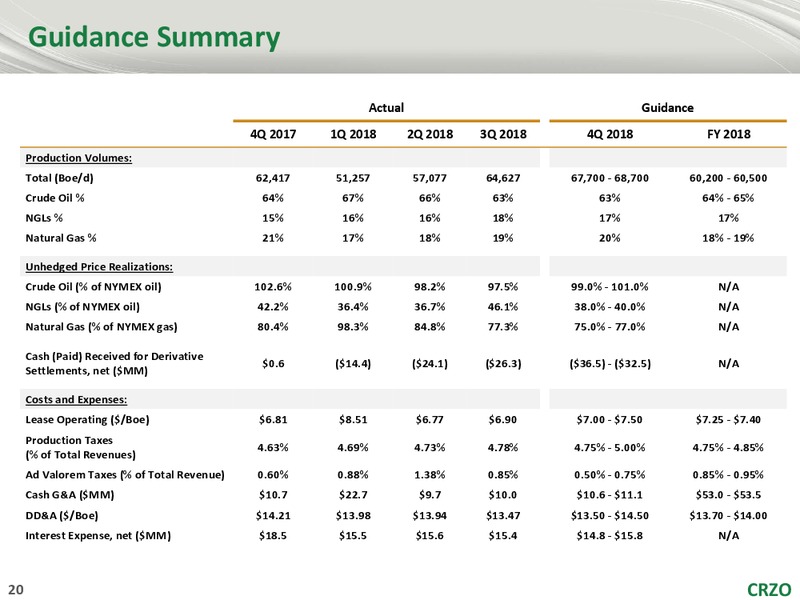Click the ($24.1) derivative settlement value
The height and width of the screenshot is (600, 800).
[430, 364]
